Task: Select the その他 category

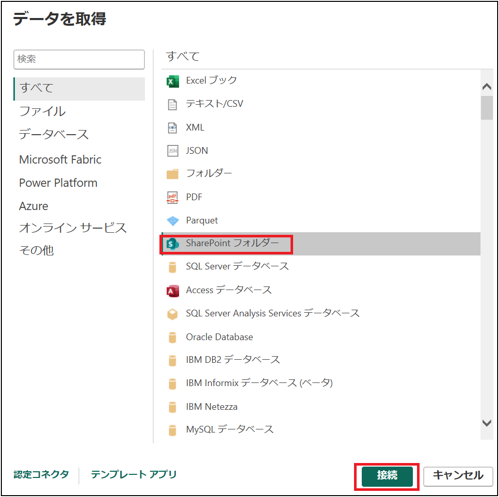Action: click(36, 250)
